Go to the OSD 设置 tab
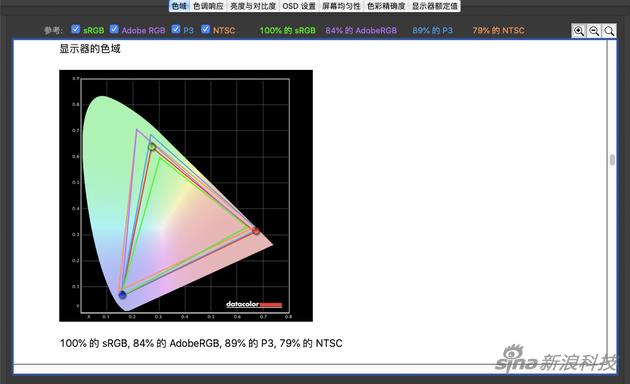Viewport: 630px width, 384px height. tap(299, 6)
